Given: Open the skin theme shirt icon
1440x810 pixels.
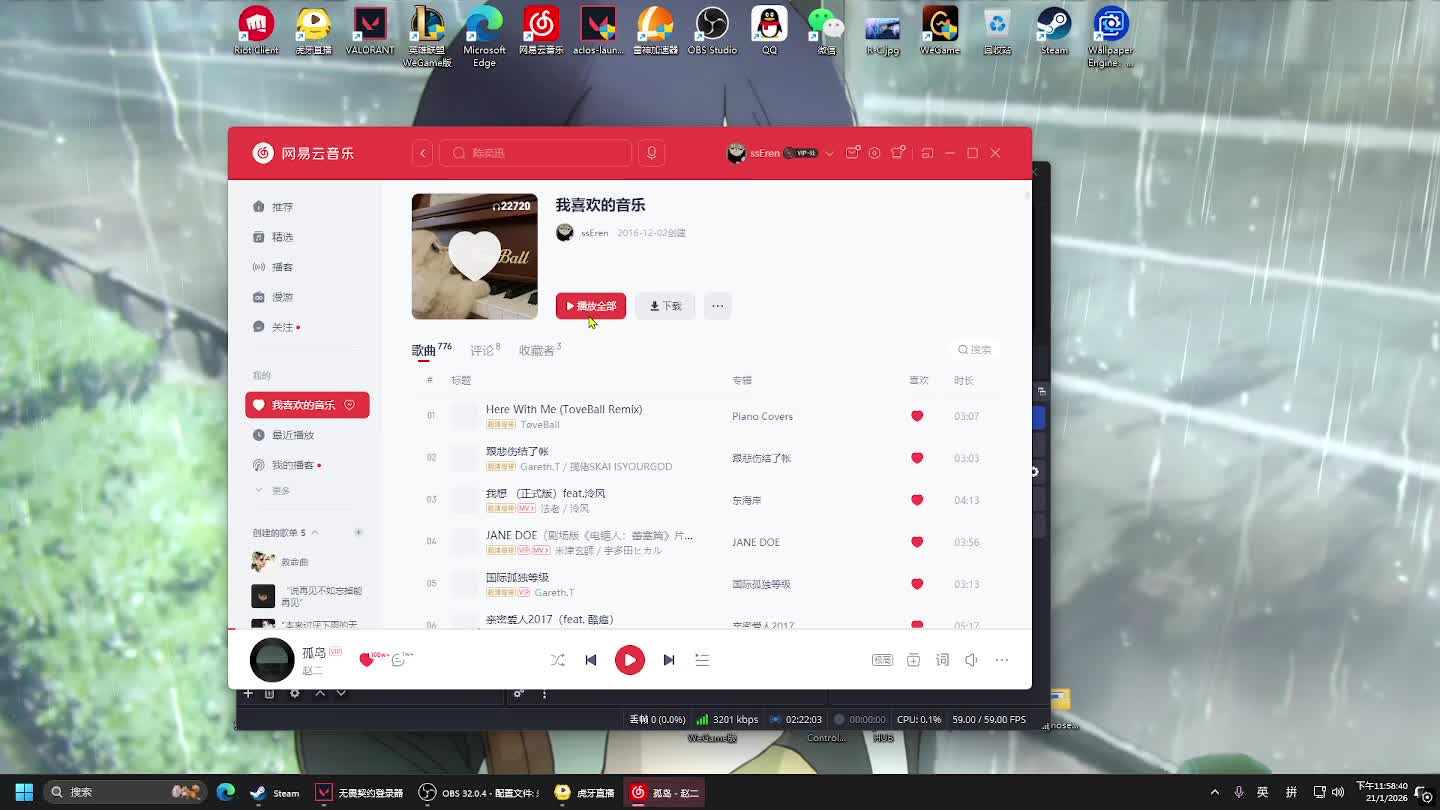Looking at the screenshot, I should pos(898,153).
